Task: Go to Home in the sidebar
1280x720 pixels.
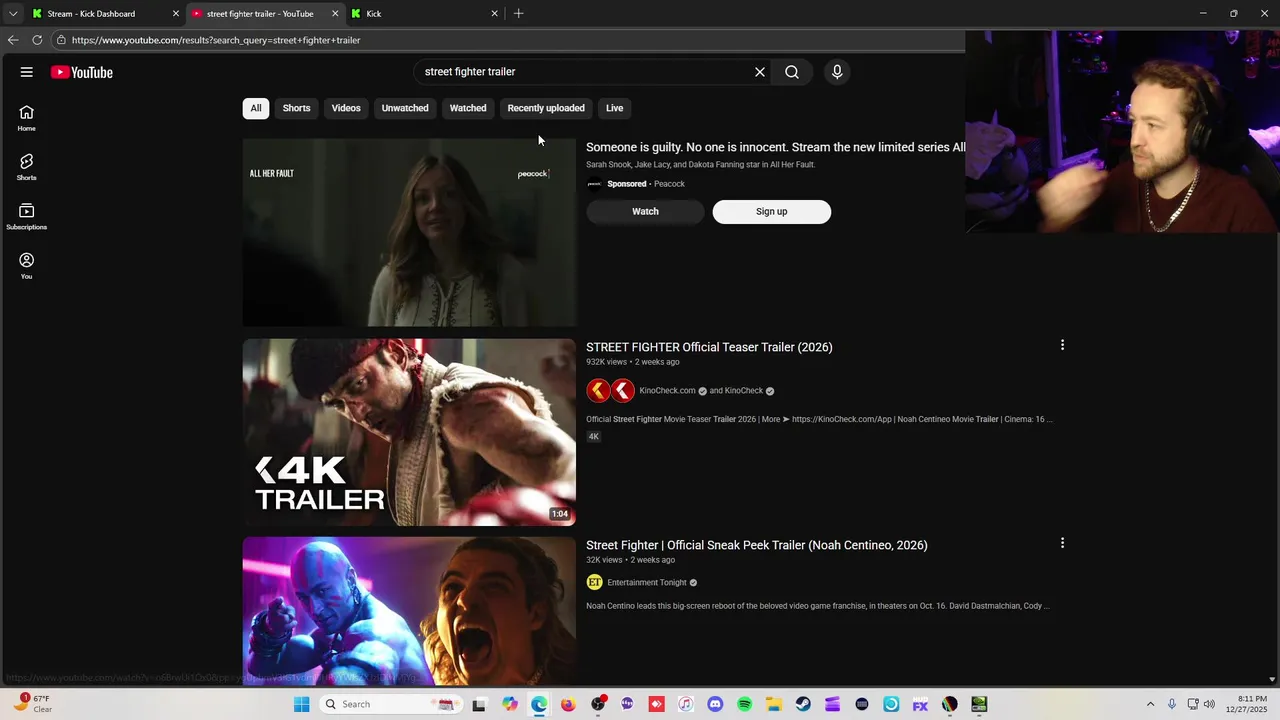Action: pos(26,118)
